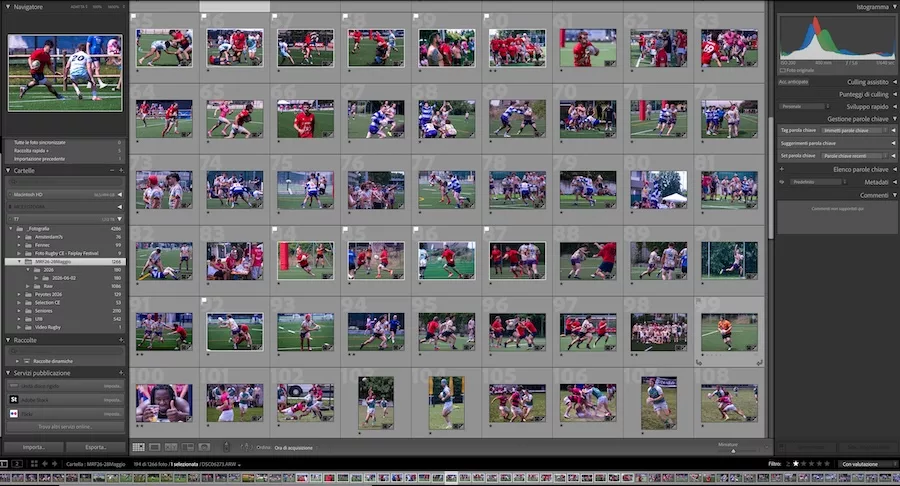
Task: Collapse the _Fotografia folder tree
Action: [11, 228]
